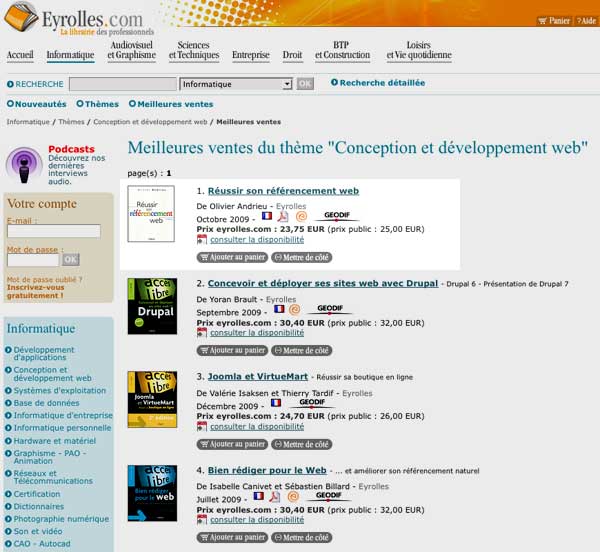Click GEODIF logo on Joomla et VirtueMart
Viewport: 600px width, 552px height.
(x=312, y=402)
